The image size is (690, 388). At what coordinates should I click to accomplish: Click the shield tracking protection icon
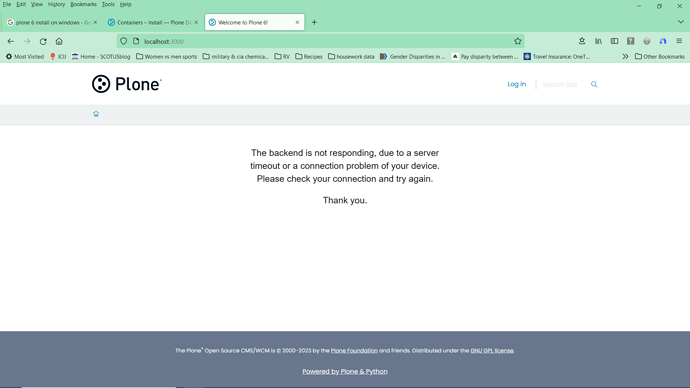click(124, 41)
